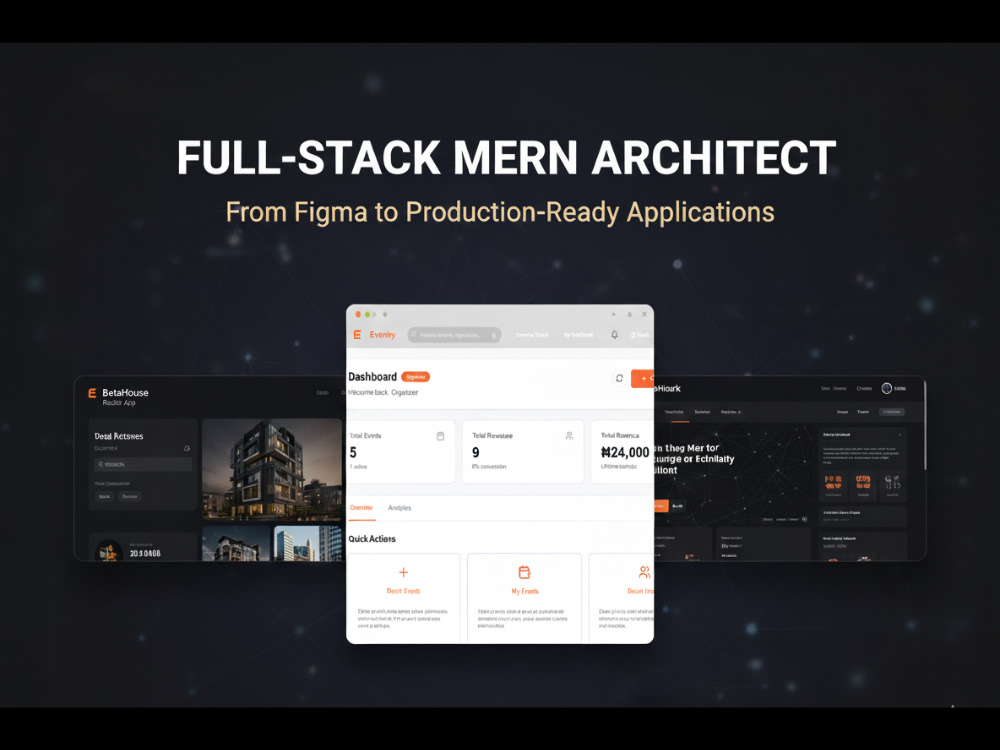Click the 'Quick Actions' heading
Screen dimensions: 1000x750
coord(372,539)
